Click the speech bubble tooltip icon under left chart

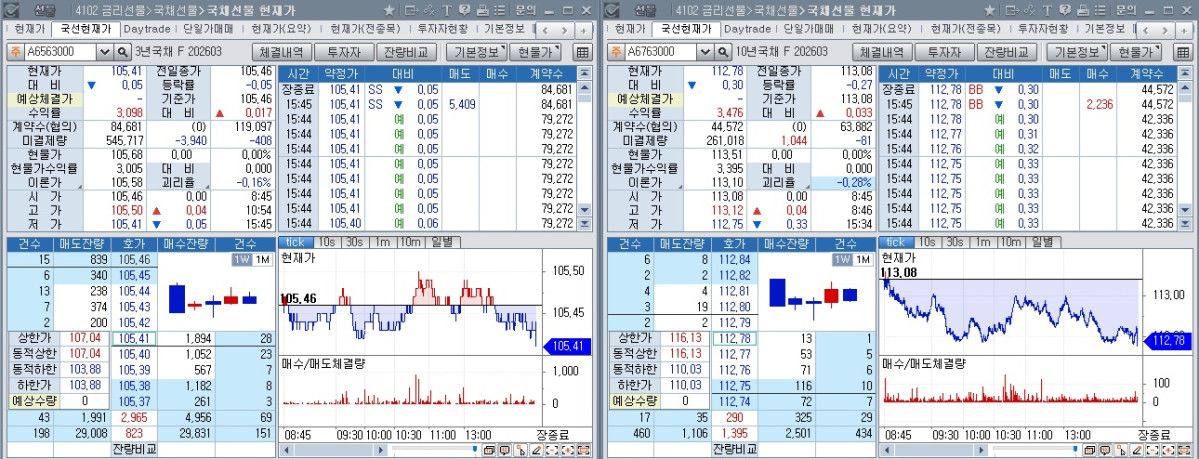505,450
